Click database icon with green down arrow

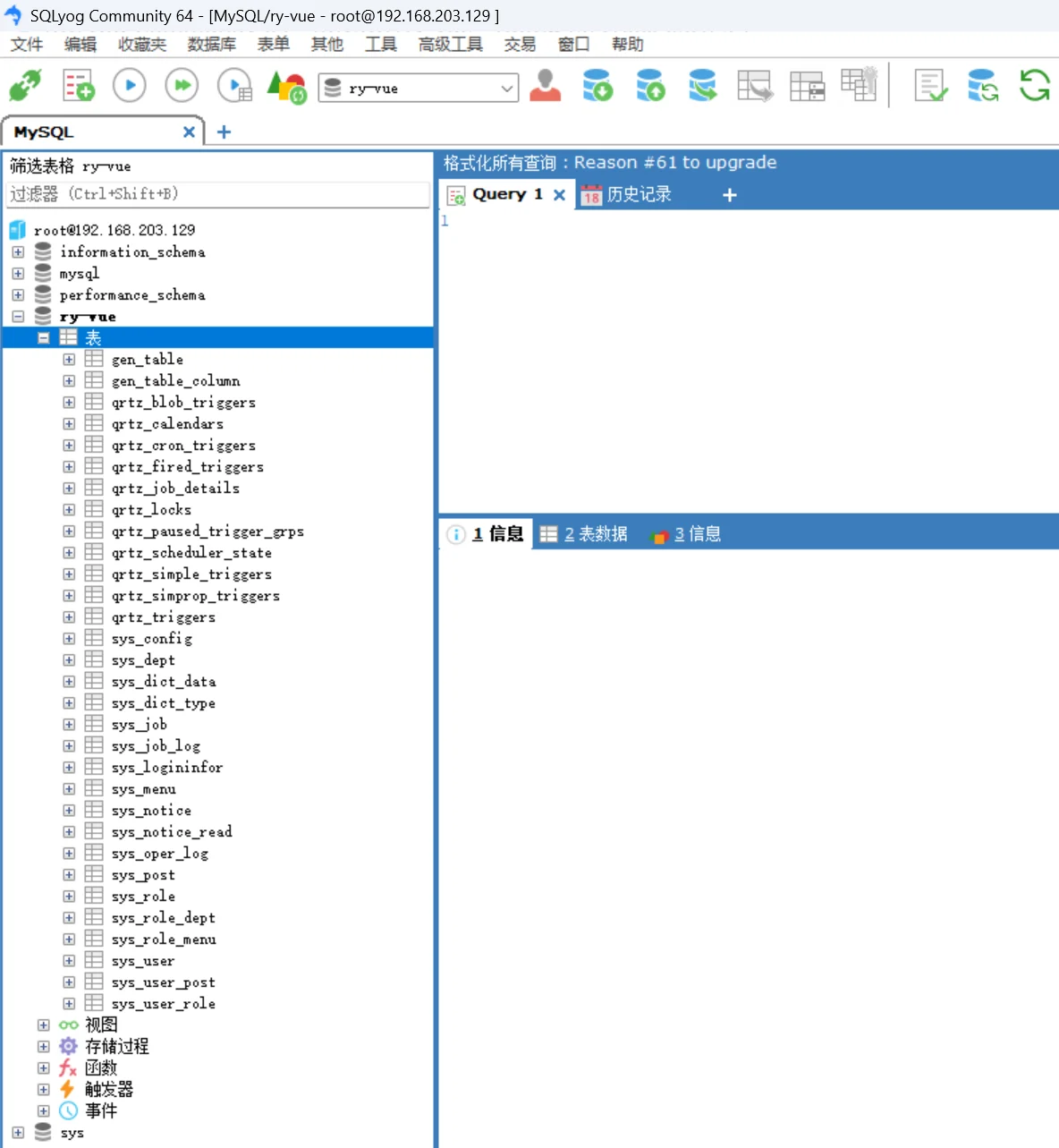point(597,85)
